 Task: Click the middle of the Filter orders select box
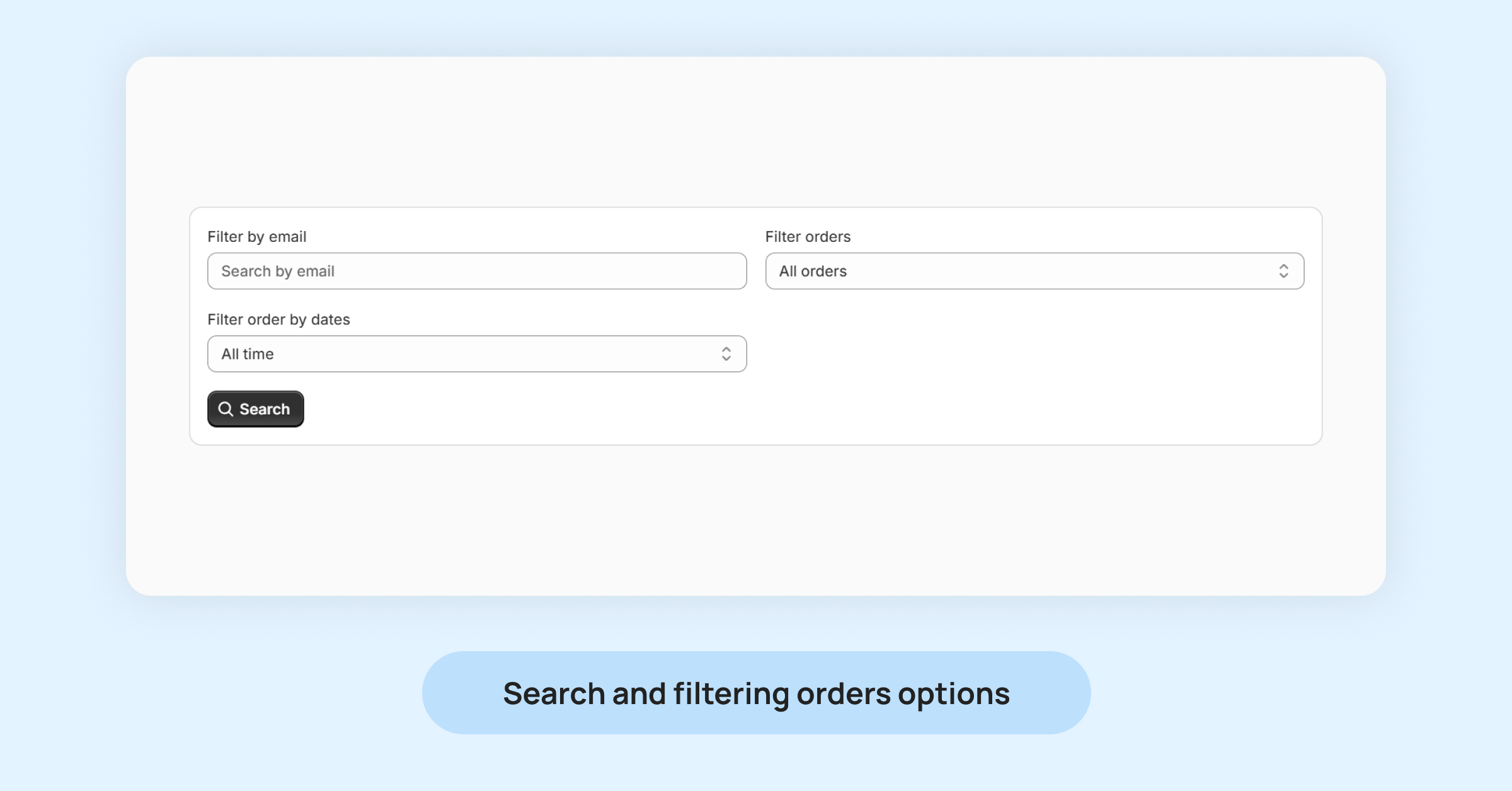coord(1034,271)
